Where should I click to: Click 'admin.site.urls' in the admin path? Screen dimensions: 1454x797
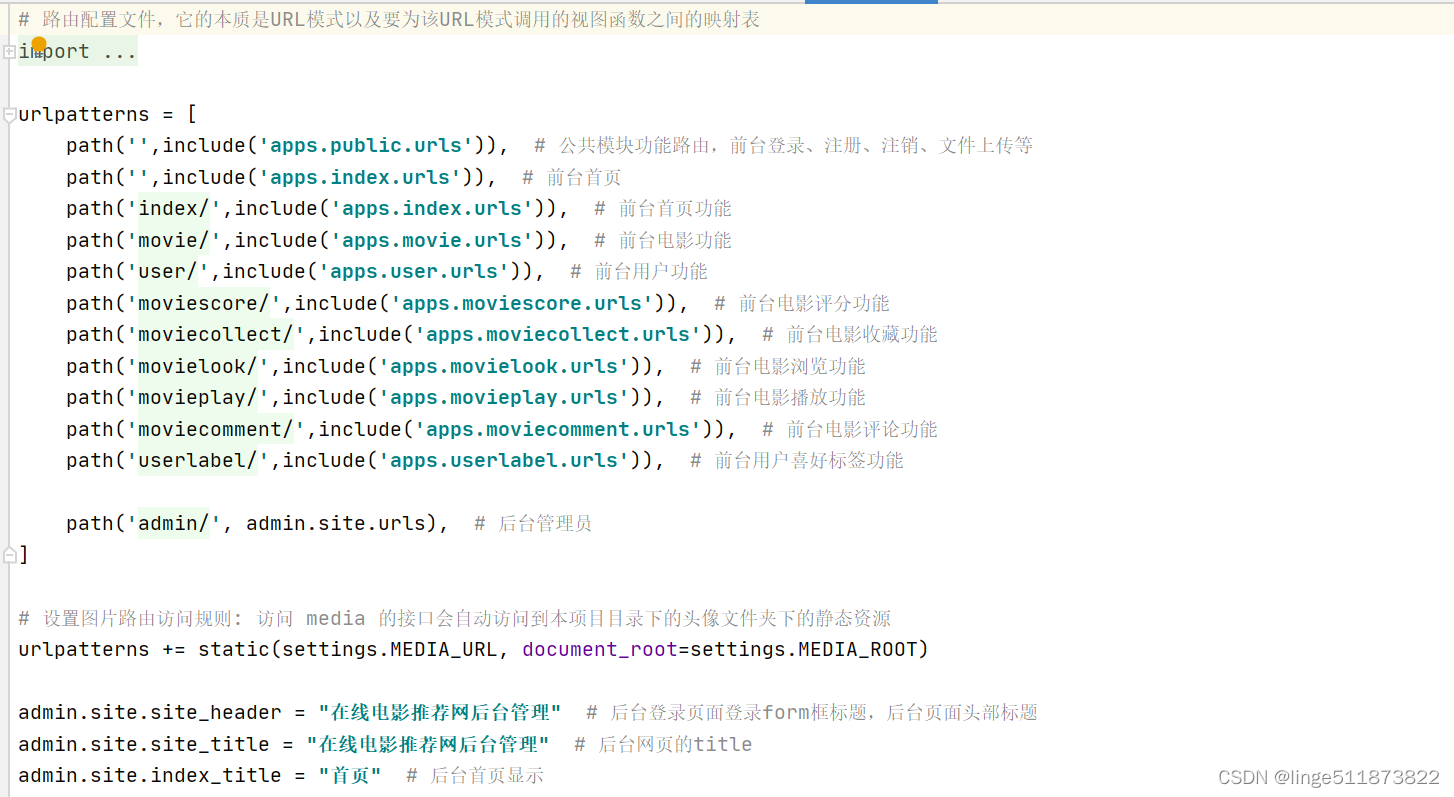[337, 523]
